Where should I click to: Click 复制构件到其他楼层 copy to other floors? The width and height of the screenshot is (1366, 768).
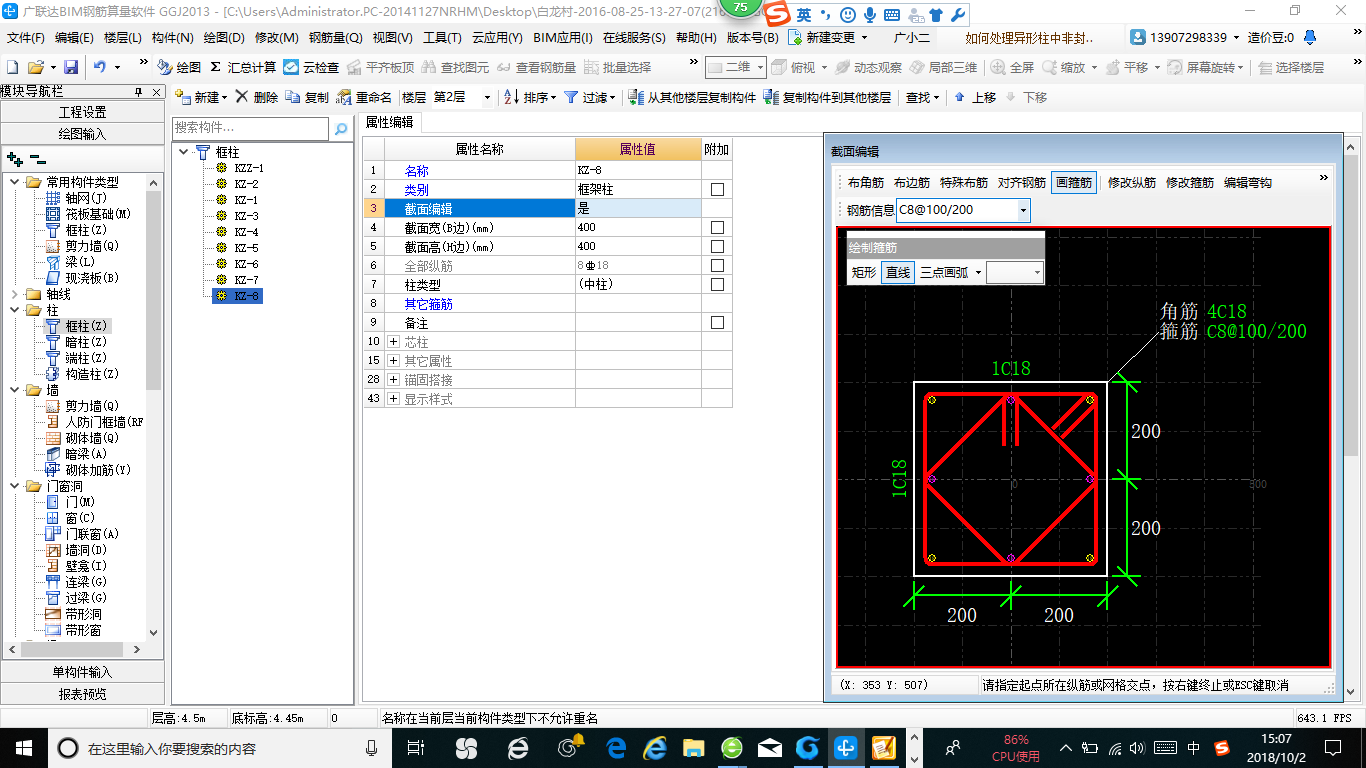click(x=827, y=97)
